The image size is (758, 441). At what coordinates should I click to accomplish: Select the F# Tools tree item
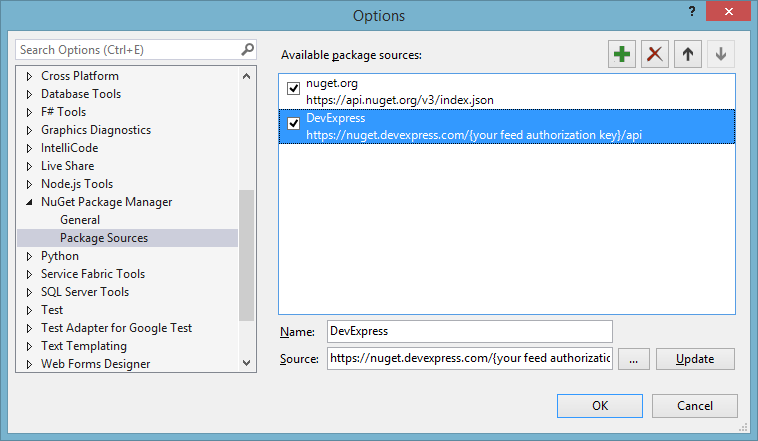click(63, 112)
